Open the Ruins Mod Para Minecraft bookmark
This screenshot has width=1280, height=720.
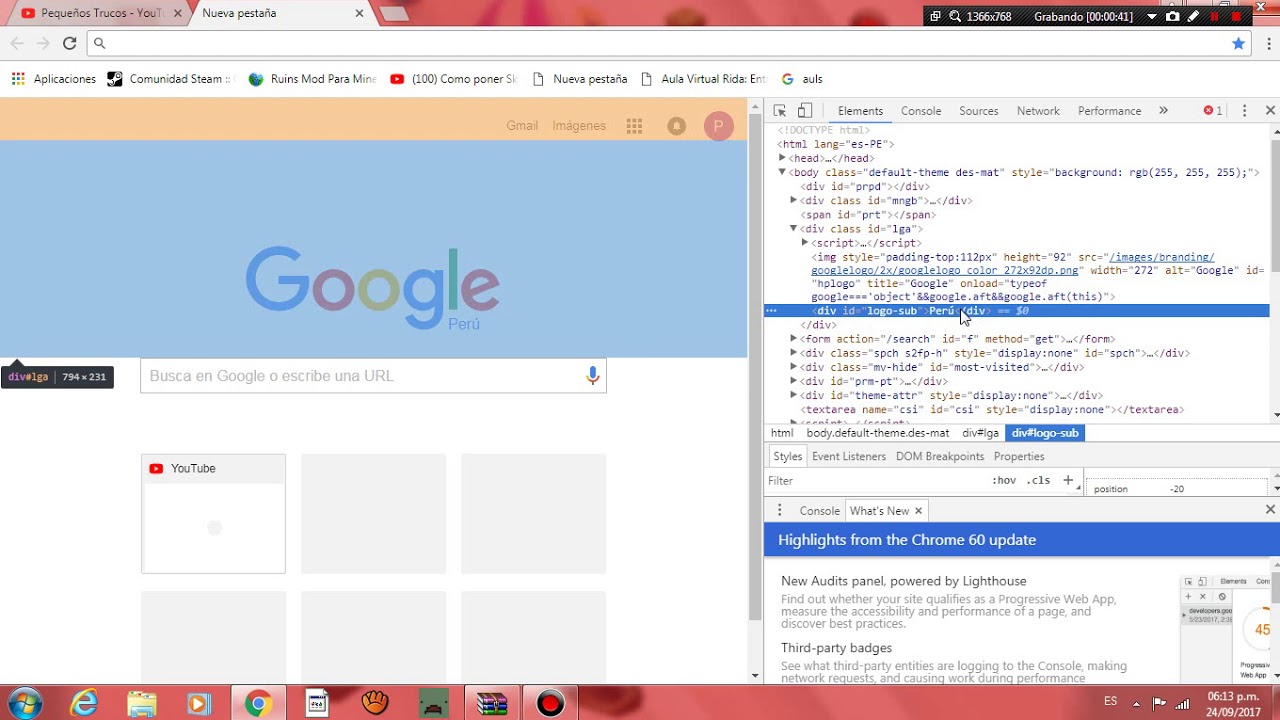(x=312, y=79)
